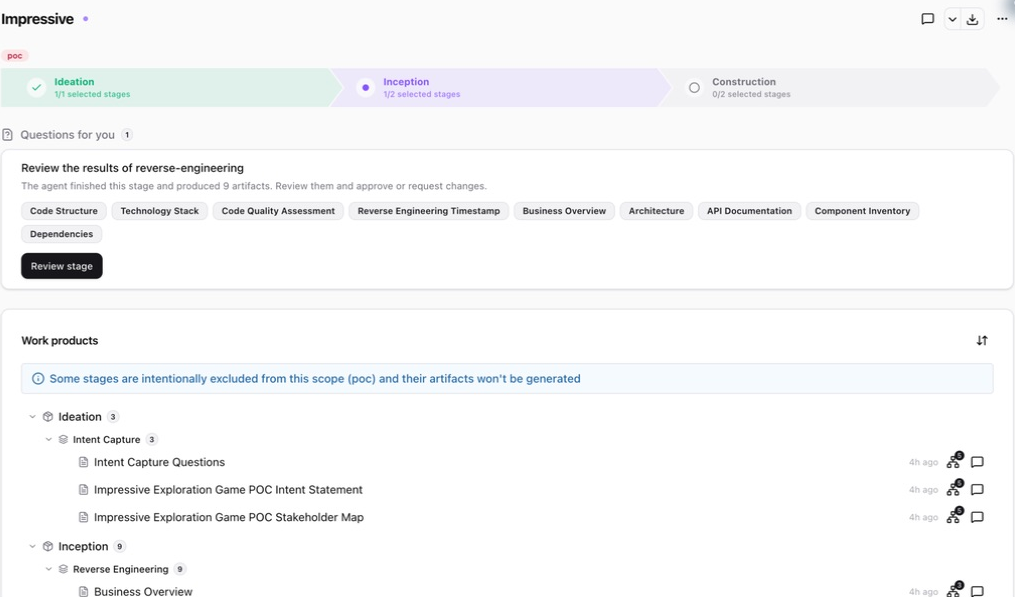The image size is (1015, 597).
Task: Open Impressive Exploration Game POC Intent Statement
Action: [x=228, y=490]
